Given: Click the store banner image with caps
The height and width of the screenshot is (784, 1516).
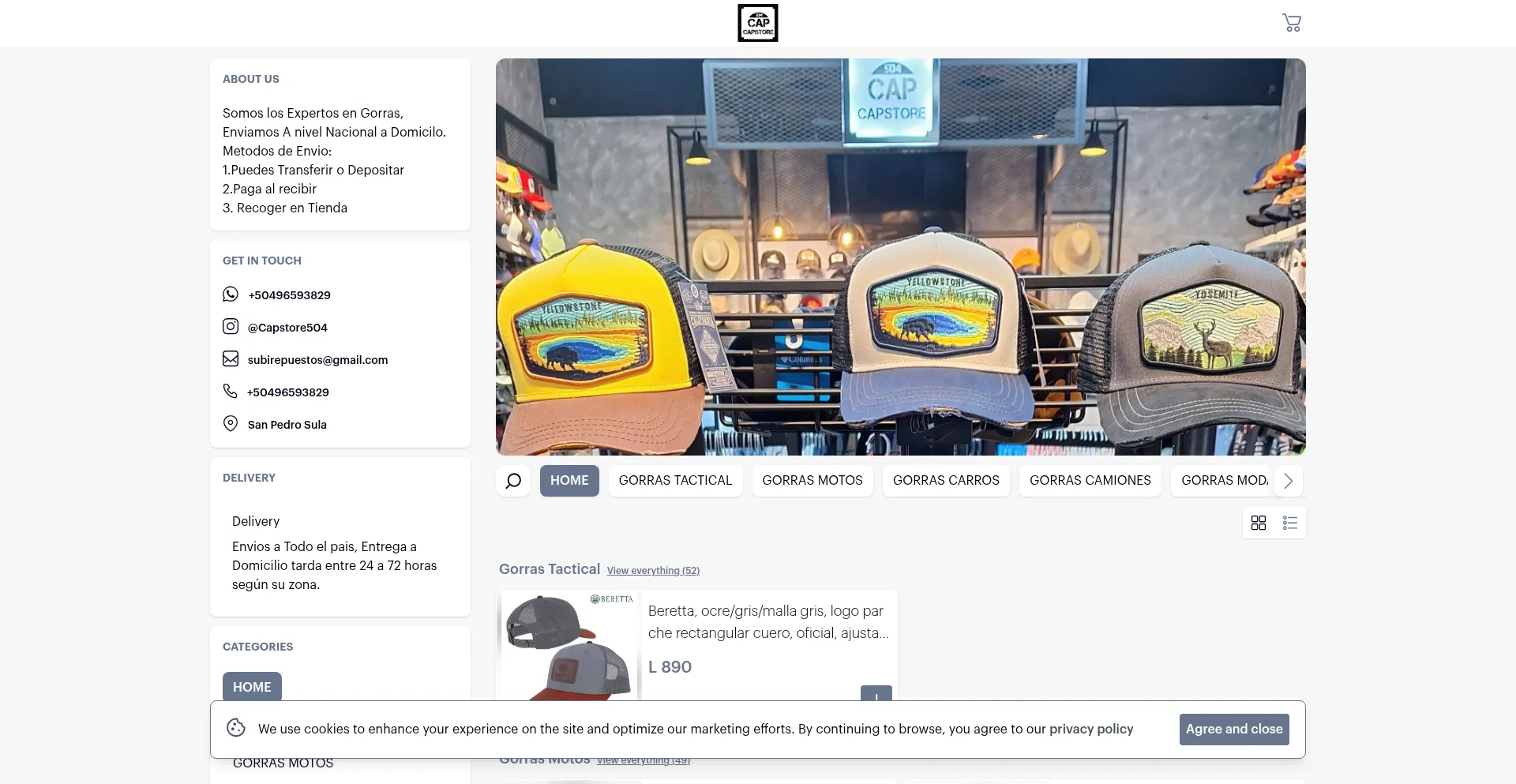Looking at the screenshot, I should [x=900, y=257].
